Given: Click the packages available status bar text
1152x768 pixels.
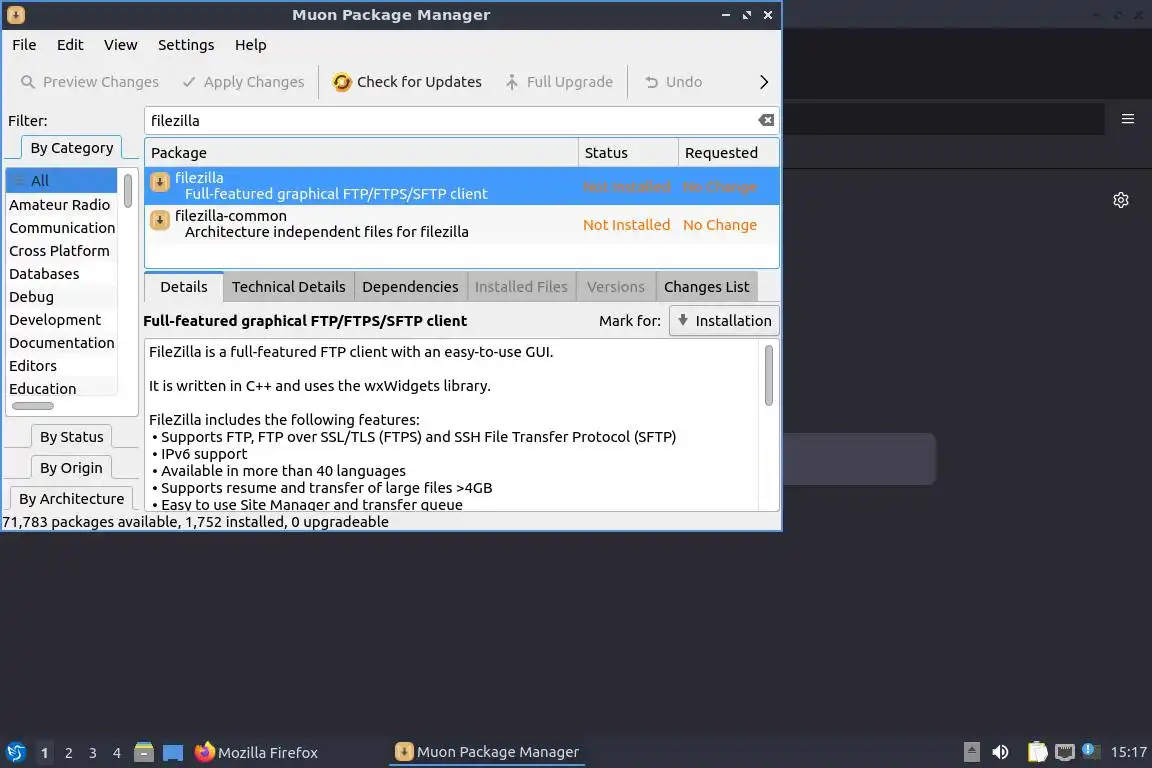Looking at the screenshot, I should [x=195, y=522].
